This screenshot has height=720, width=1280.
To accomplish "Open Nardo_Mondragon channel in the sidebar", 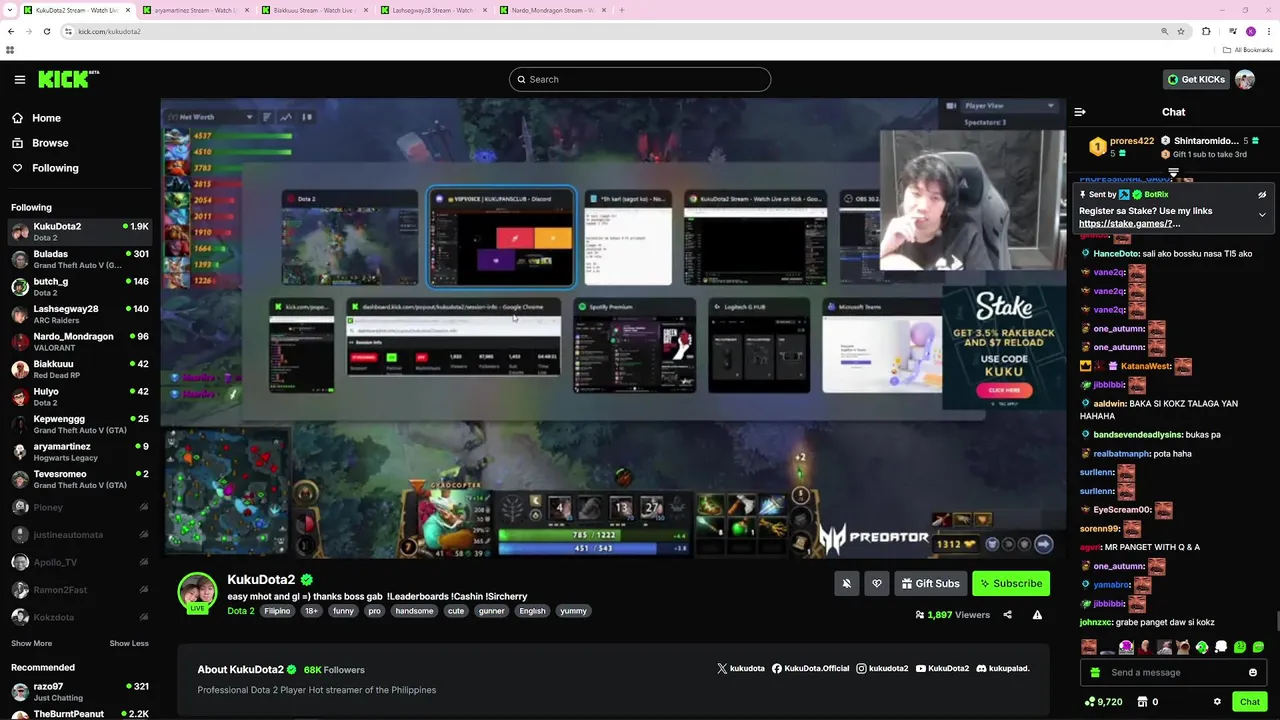I will [80, 341].
